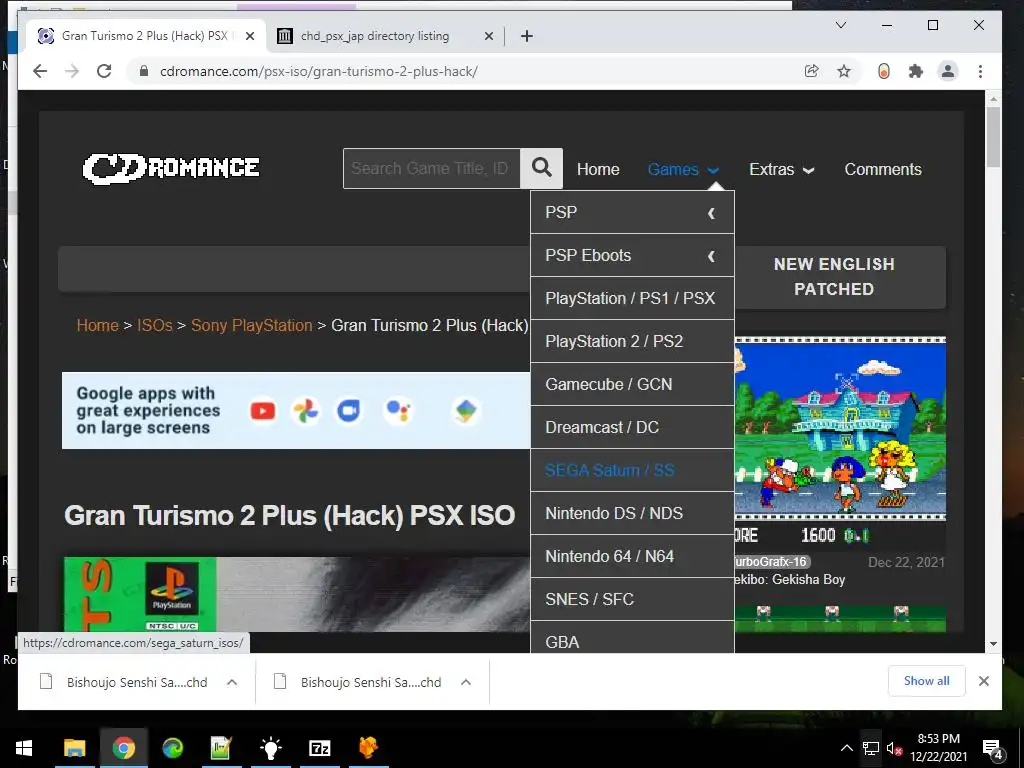Image resolution: width=1024 pixels, height=768 pixels.
Task: Bookmark this page with star icon
Action: pyautogui.click(x=844, y=71)
